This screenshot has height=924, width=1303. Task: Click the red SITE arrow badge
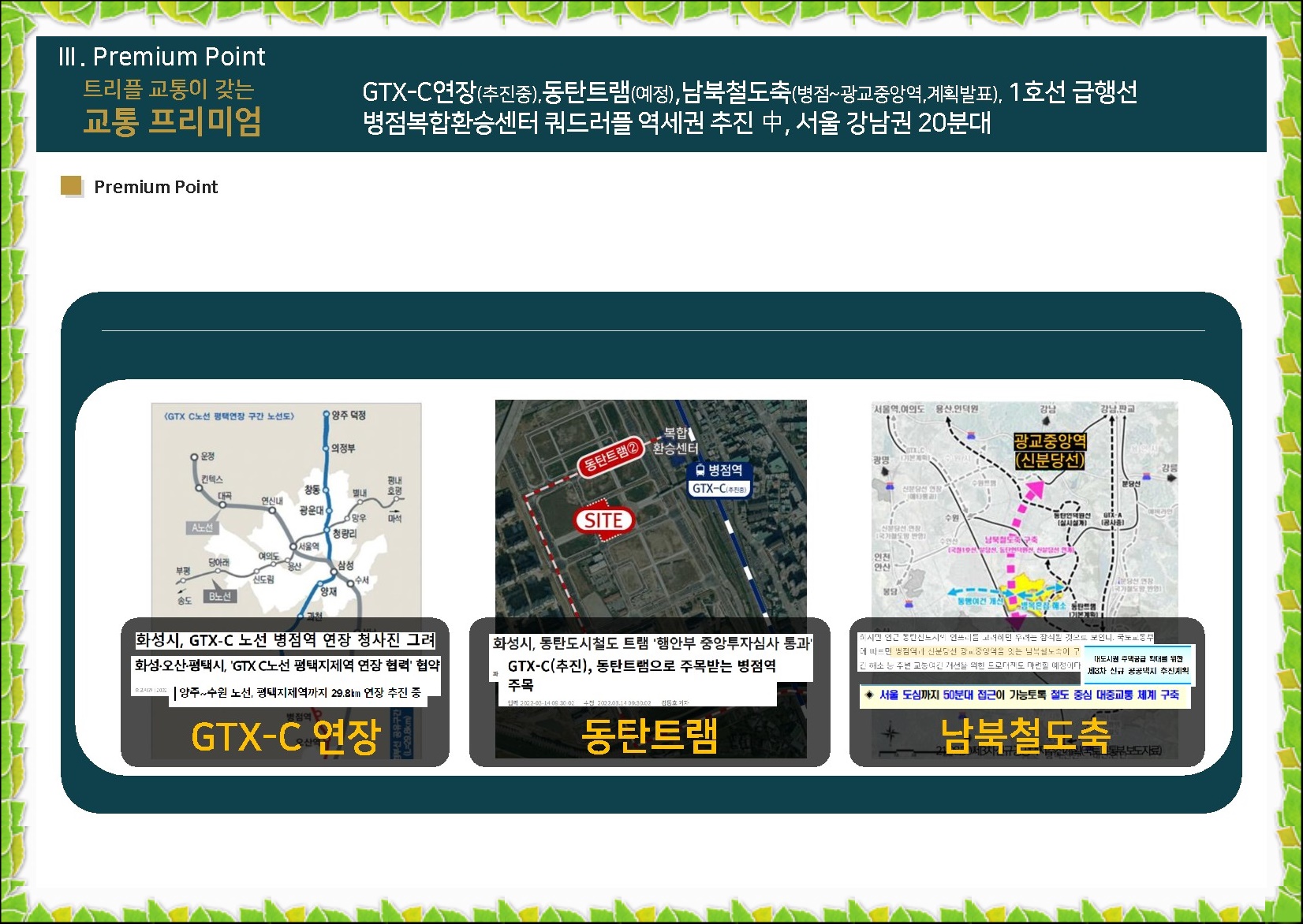coord(604,520)
